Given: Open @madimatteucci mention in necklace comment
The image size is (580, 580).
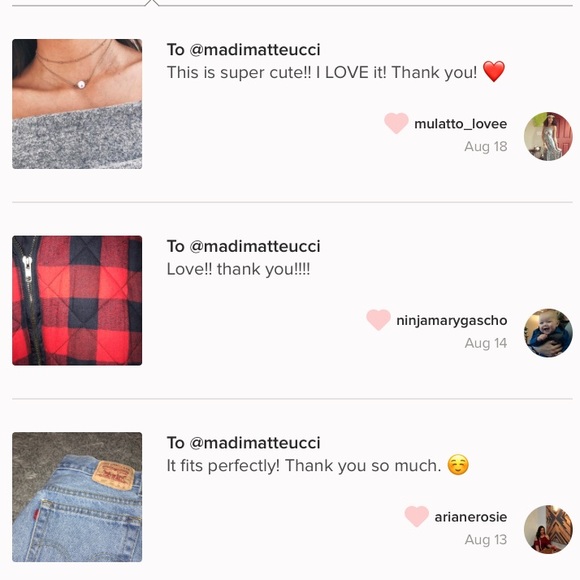Looking at the screenshot, I should [255, 50].
